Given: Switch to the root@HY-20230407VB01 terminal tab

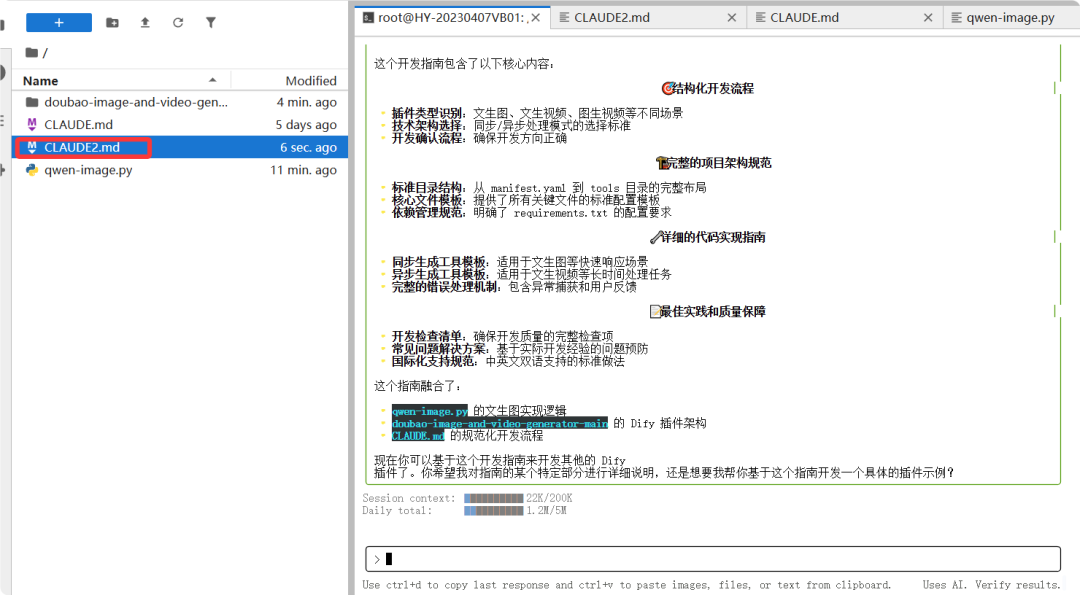Looking at the screenshot, I should (x=451, y=17).
